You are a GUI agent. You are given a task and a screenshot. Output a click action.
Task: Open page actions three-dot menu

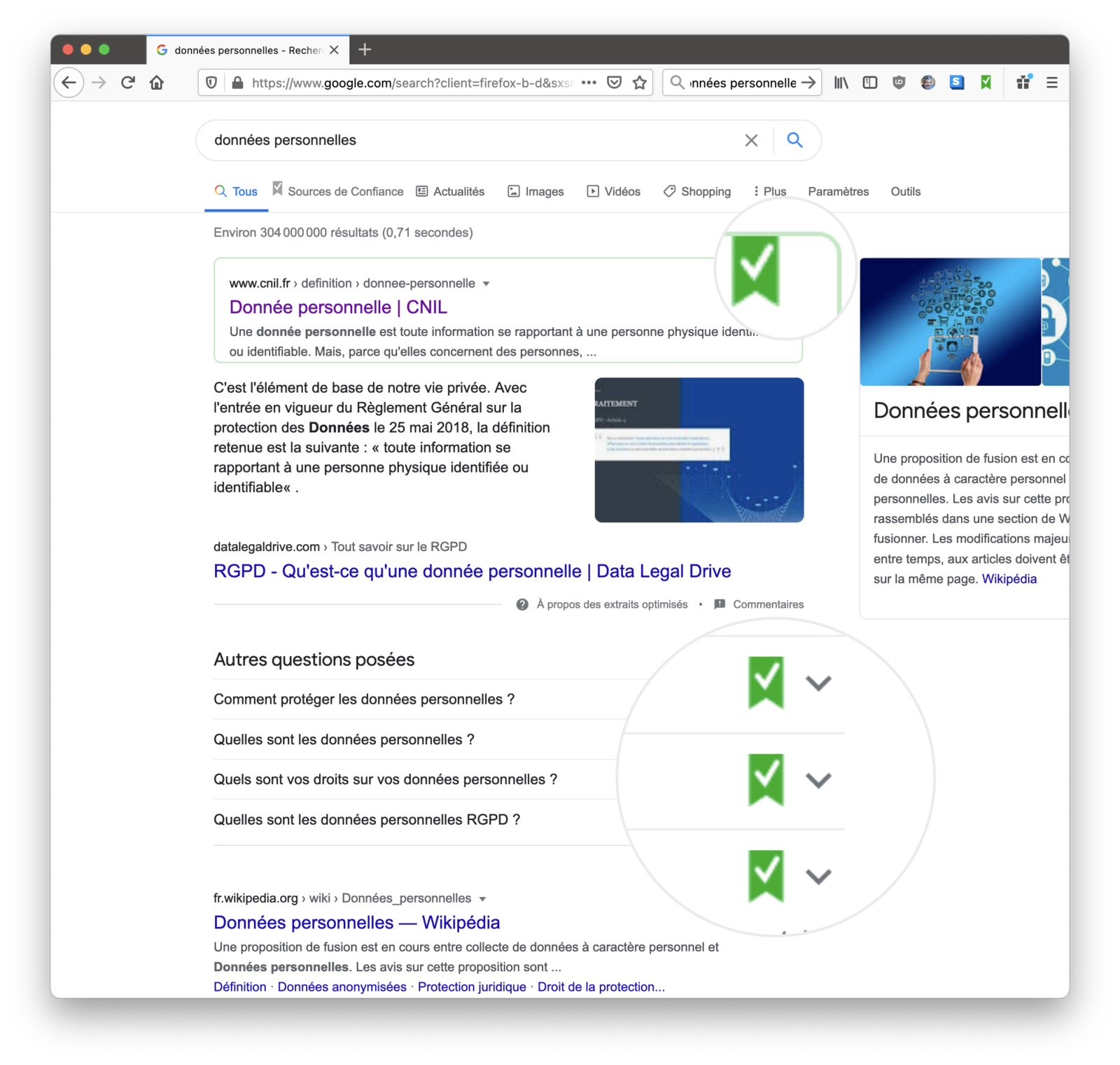click(x=589, y=83)
